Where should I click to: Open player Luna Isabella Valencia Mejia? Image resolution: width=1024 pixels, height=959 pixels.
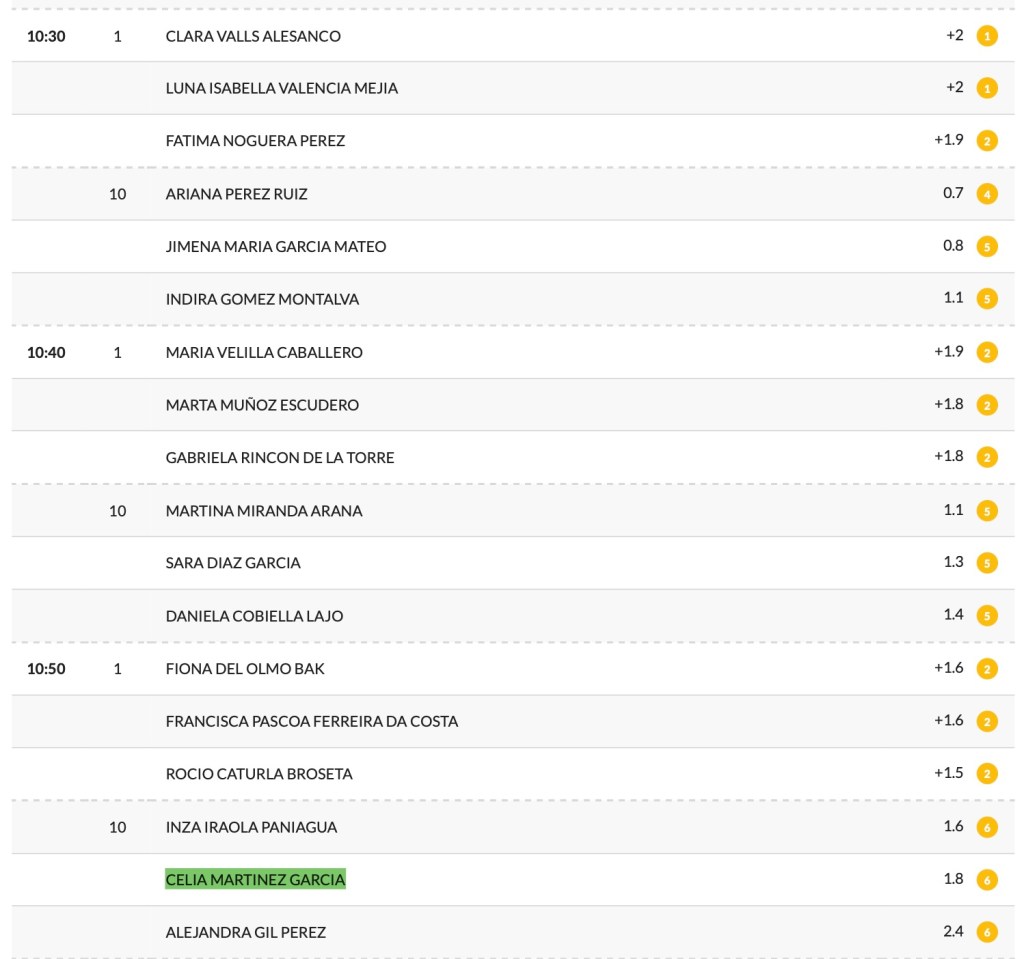(x=281, y=88)
